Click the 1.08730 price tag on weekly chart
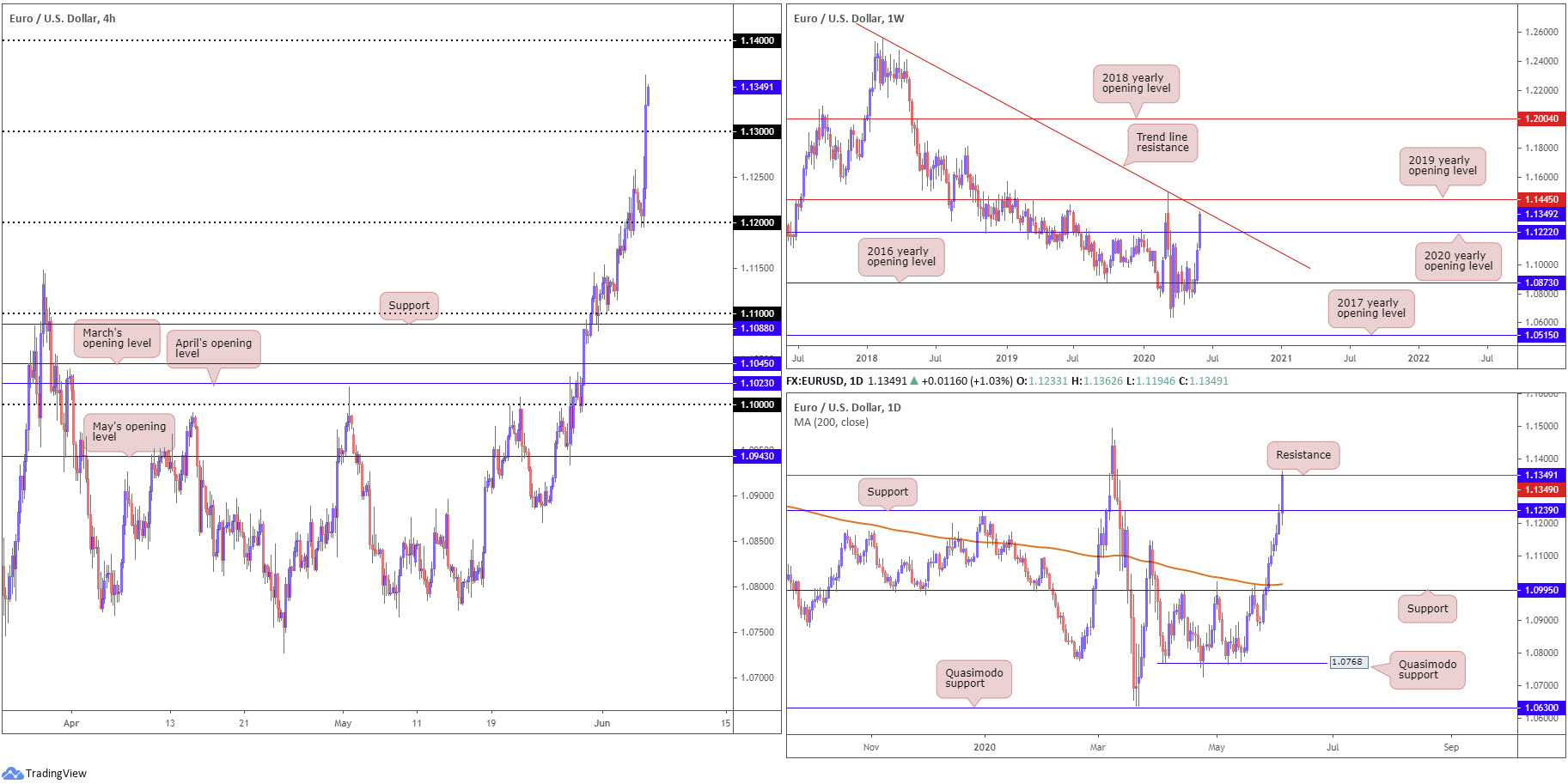This screenshot has height=784, width=1568. tap(1541, 283)
